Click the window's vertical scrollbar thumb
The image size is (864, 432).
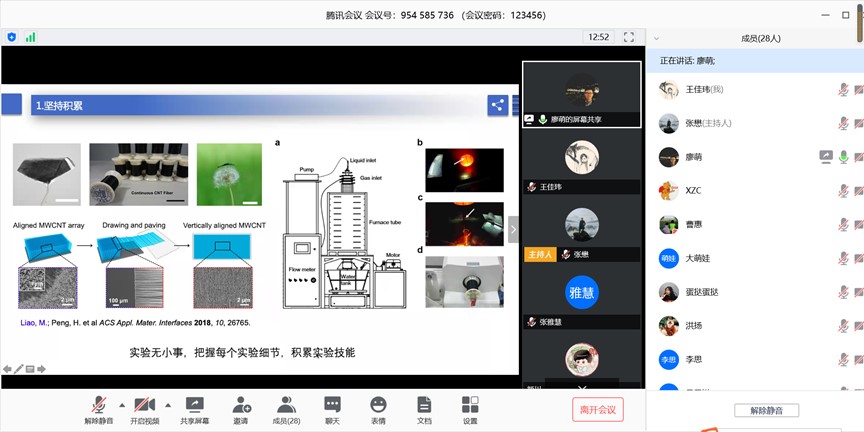point(861,21)
